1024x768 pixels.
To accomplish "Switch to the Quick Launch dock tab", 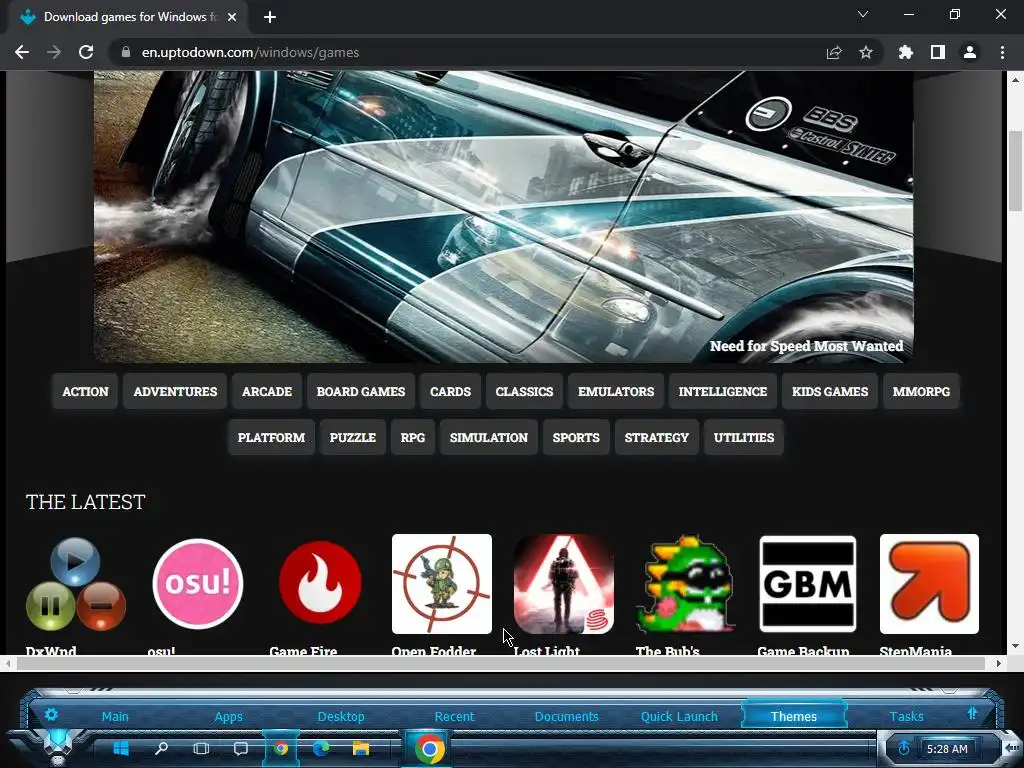I will click(x=679, y=716).
